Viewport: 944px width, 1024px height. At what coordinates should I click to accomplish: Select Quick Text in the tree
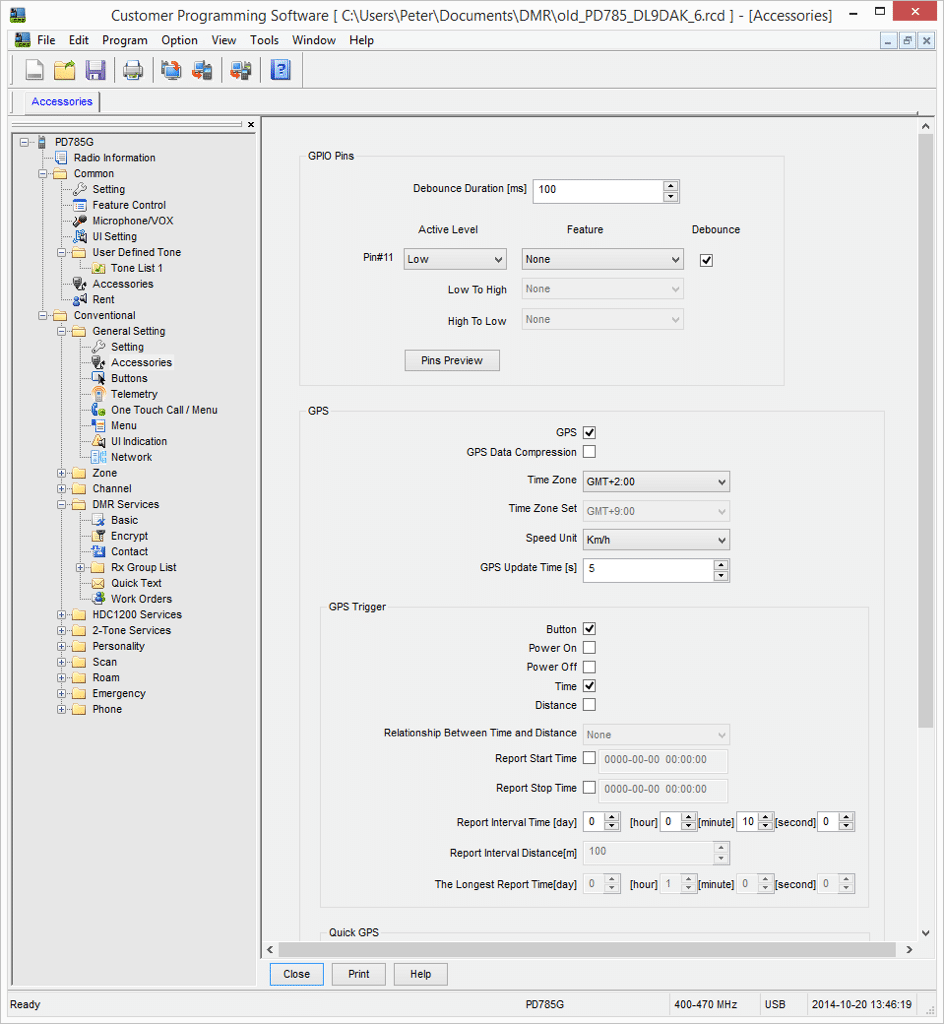click(136, 583)
